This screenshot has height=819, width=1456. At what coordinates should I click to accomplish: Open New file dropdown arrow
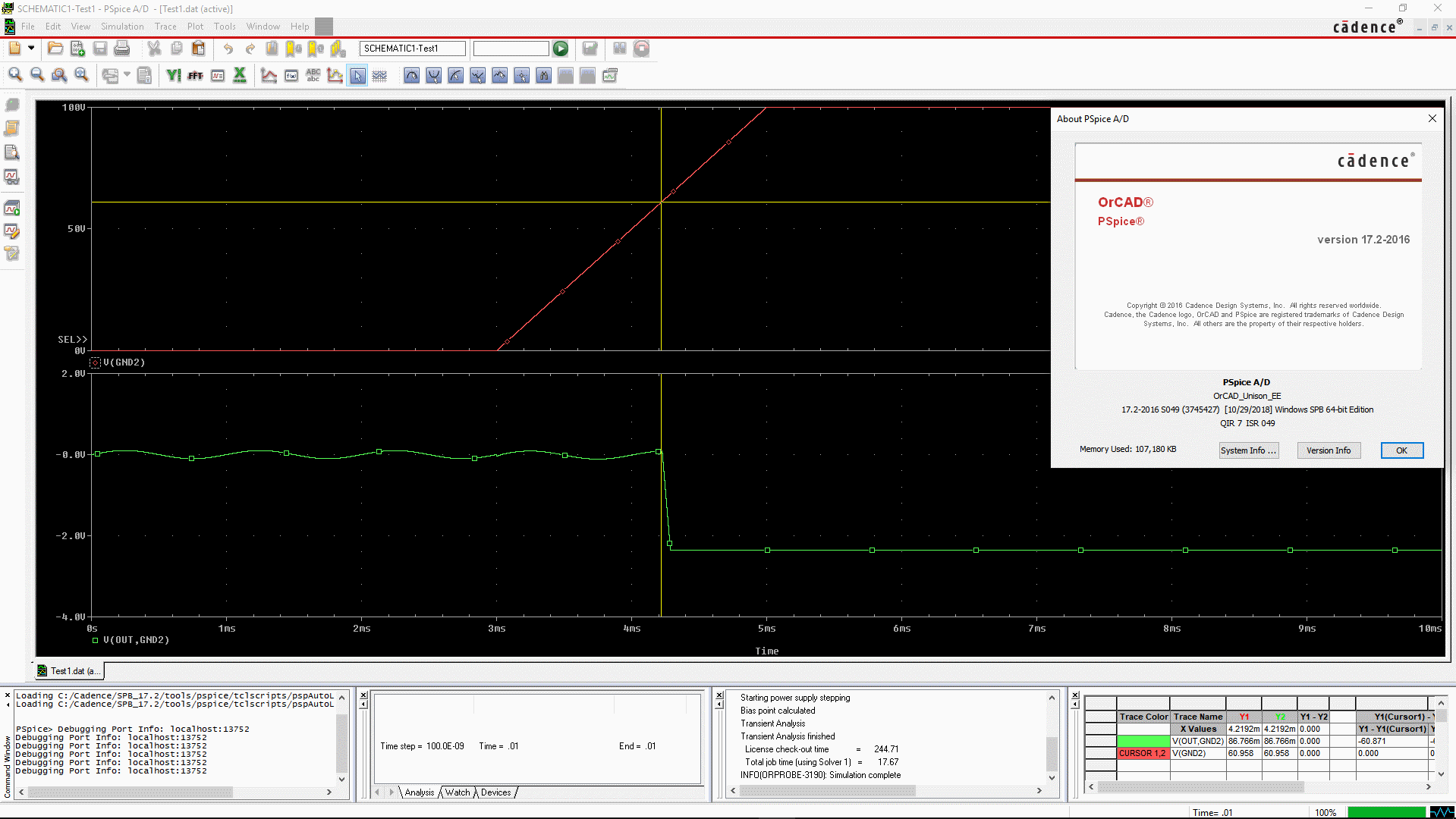[x=31, y=48]
